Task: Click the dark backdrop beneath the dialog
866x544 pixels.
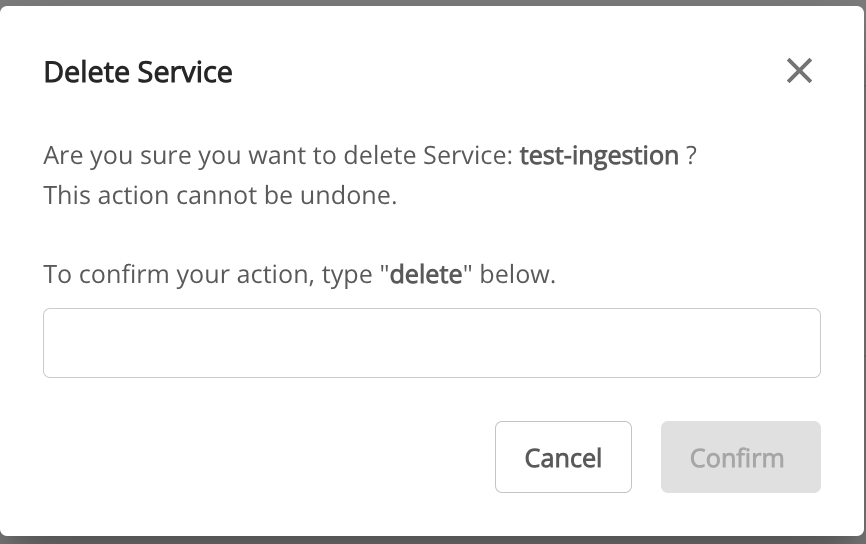Action: click(433, 540)
